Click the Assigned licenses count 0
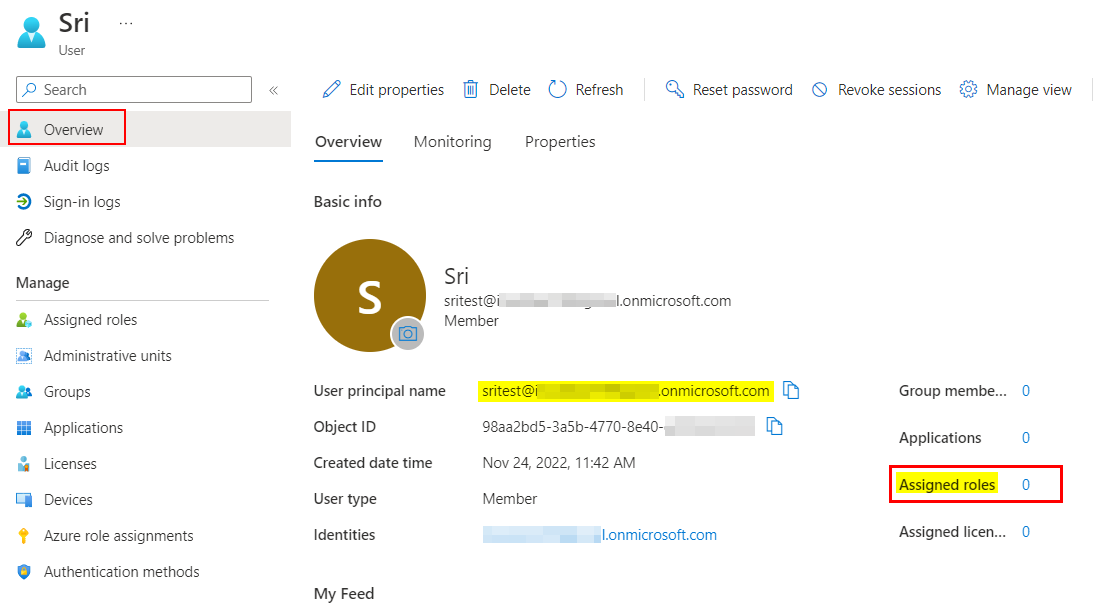The image size is (1113, 608). 1026,531
